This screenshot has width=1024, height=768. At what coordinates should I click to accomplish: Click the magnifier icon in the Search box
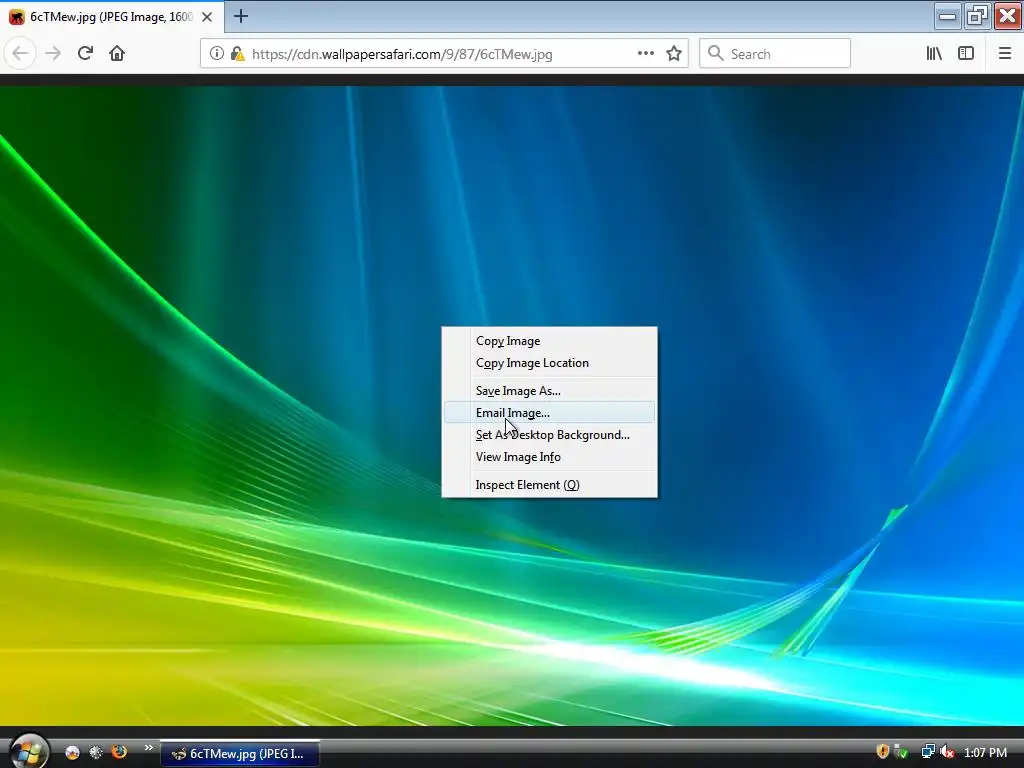(716, 54)
